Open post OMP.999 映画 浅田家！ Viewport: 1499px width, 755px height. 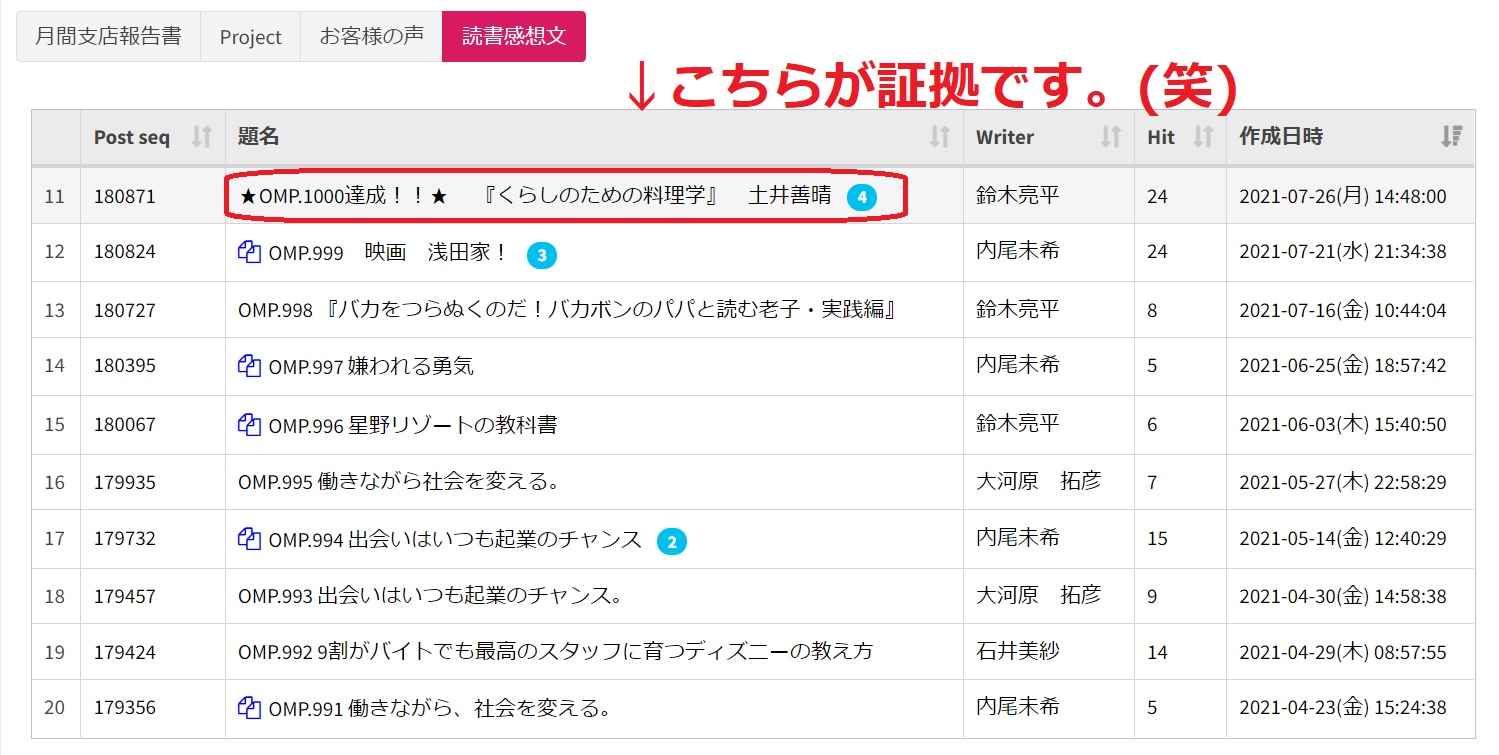coord(389,253)
